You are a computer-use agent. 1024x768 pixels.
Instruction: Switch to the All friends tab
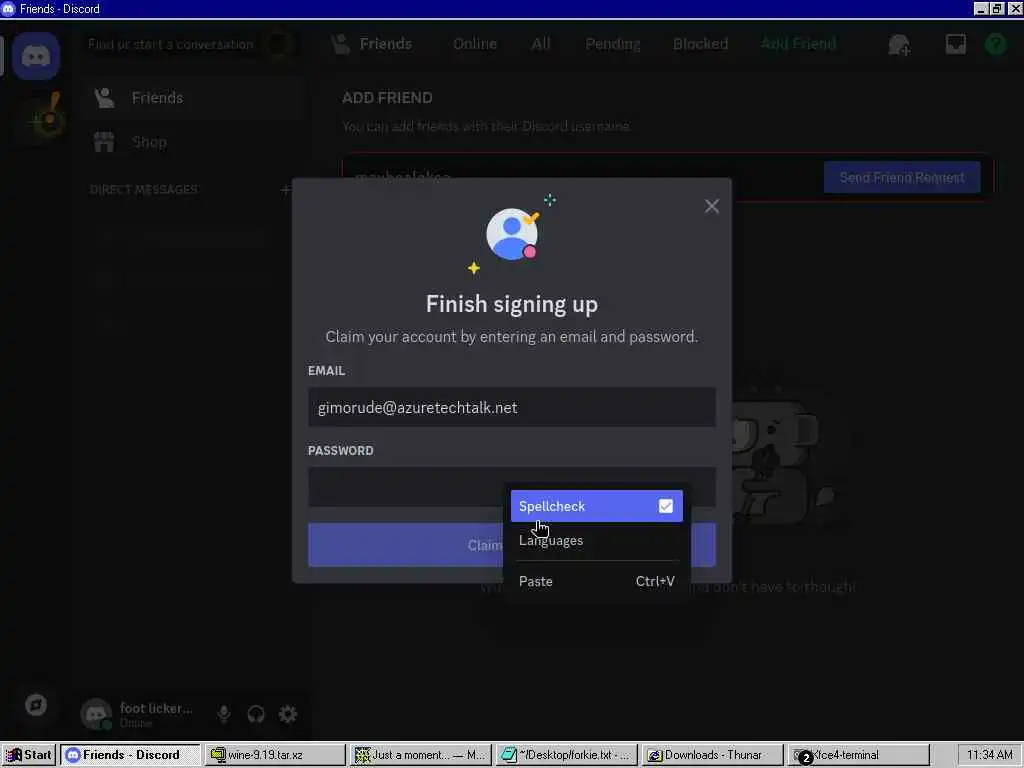(541, 44)
